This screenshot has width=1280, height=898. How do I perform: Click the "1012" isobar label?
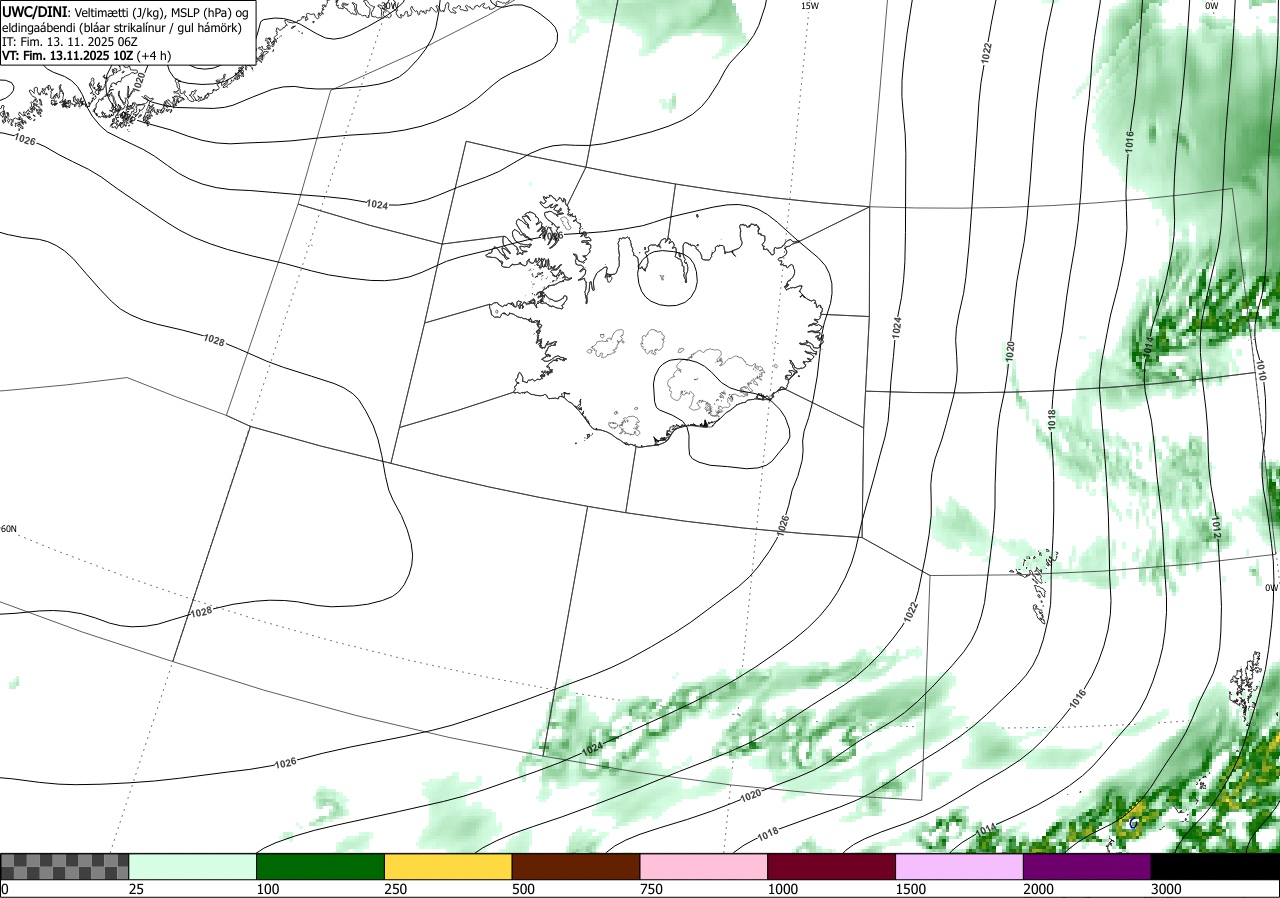(1216, 528)
